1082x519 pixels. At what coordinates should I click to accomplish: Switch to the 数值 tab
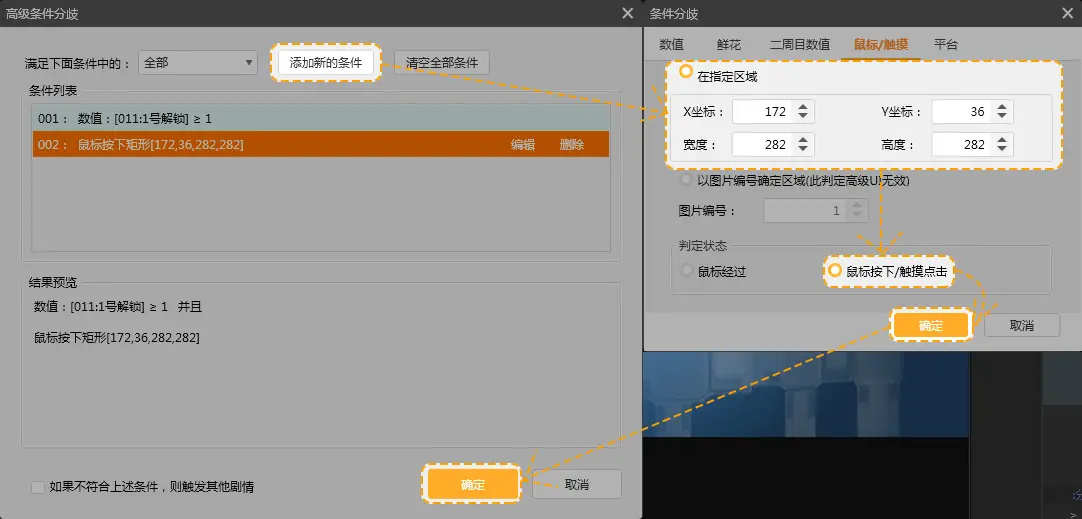(671, 44)
